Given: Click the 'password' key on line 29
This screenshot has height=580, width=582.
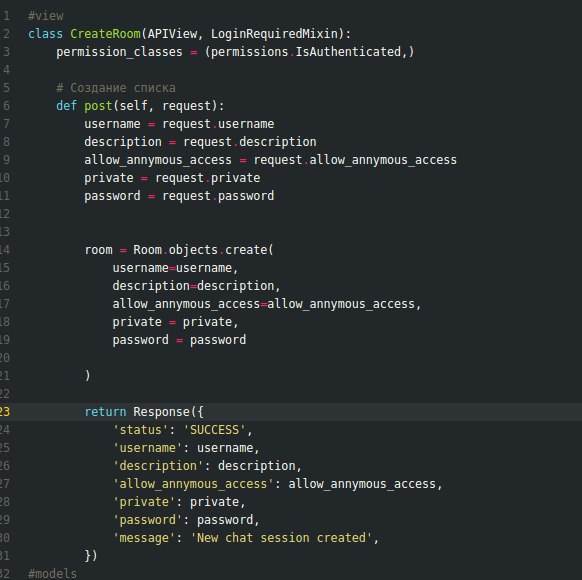Looking at the screenshot, I should [x=148, y=520].
